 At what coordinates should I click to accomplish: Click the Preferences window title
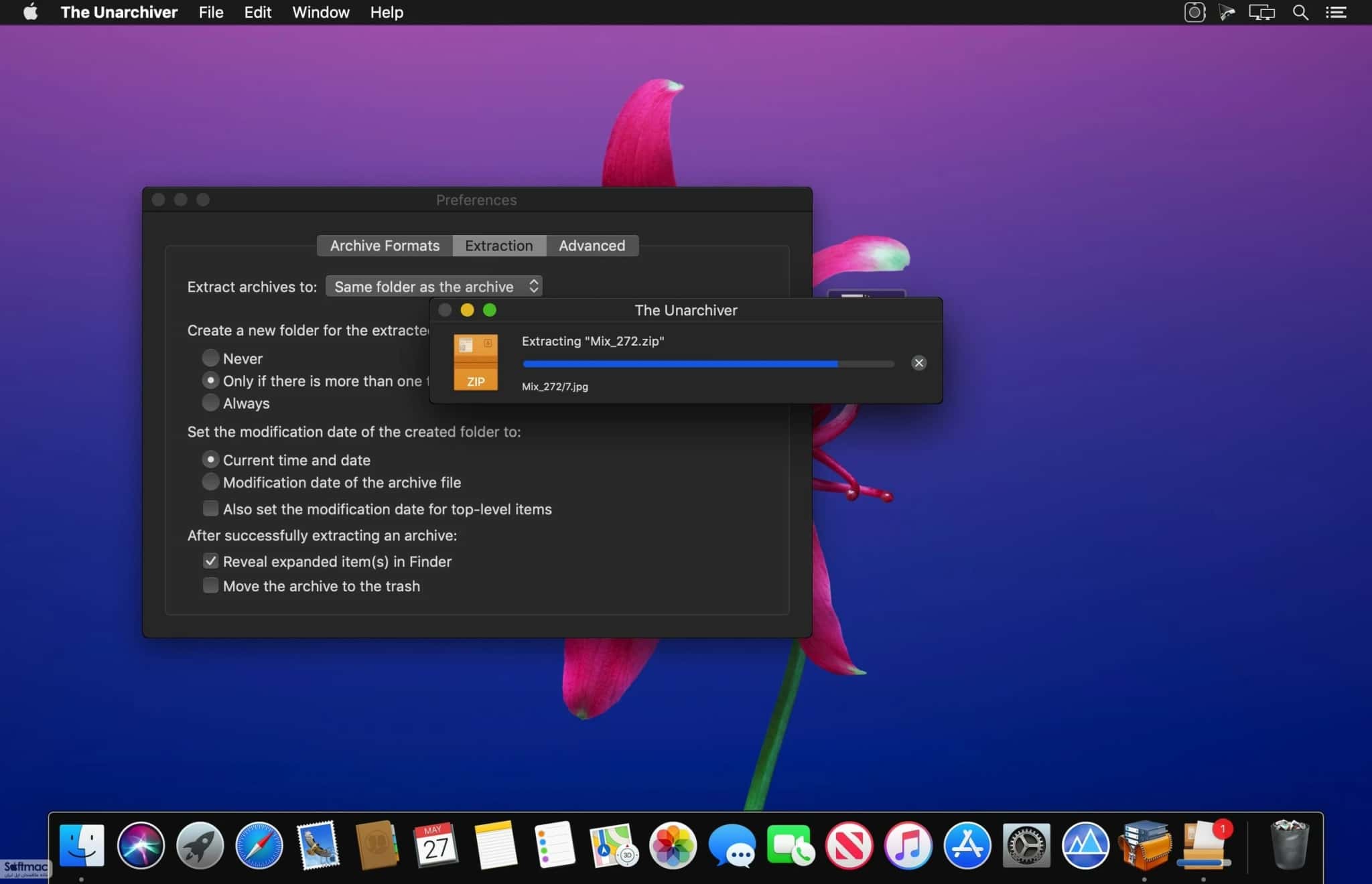476,200
